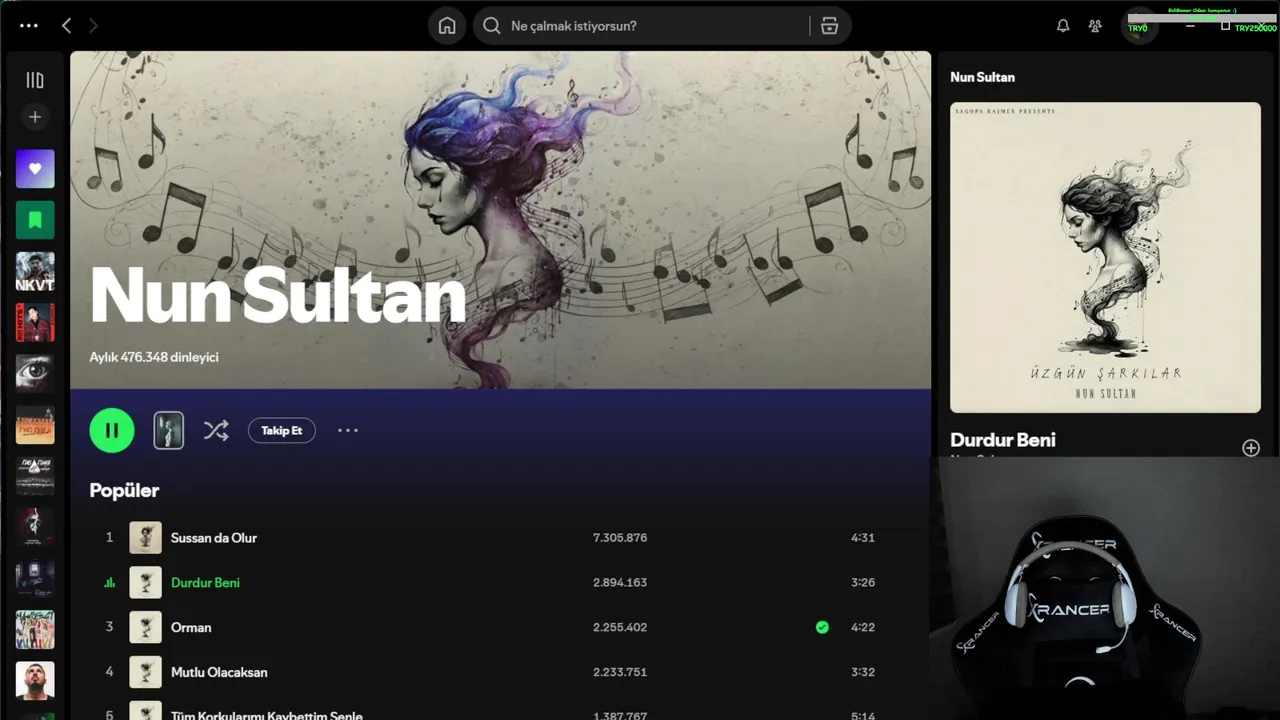Viewport: 1280px width, 720px height.
Task: Toggle the green saved check on Orman
Action: point(822,627)
